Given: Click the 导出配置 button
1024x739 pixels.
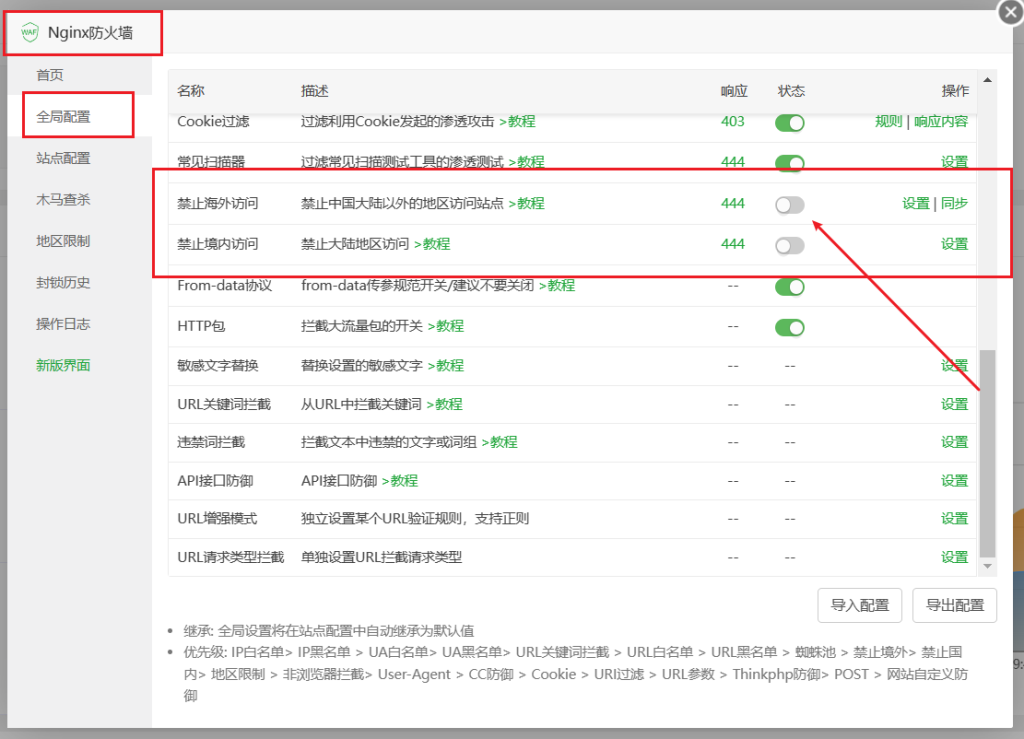Looking at the screenshot, I should pyautogui.click(x=954, y=605).
